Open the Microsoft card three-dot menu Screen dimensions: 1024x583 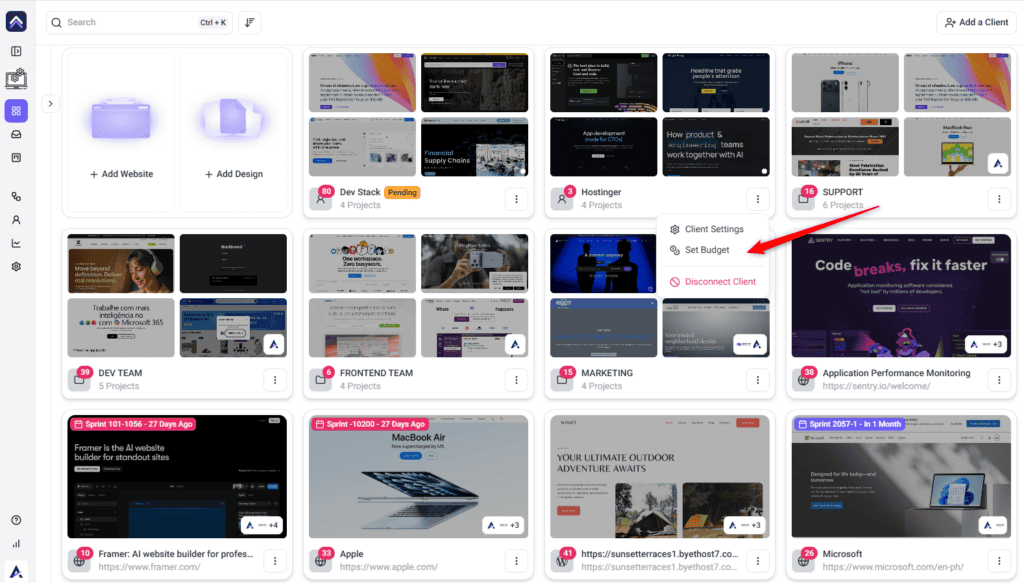pyautogui.click(x=999, y=561)
